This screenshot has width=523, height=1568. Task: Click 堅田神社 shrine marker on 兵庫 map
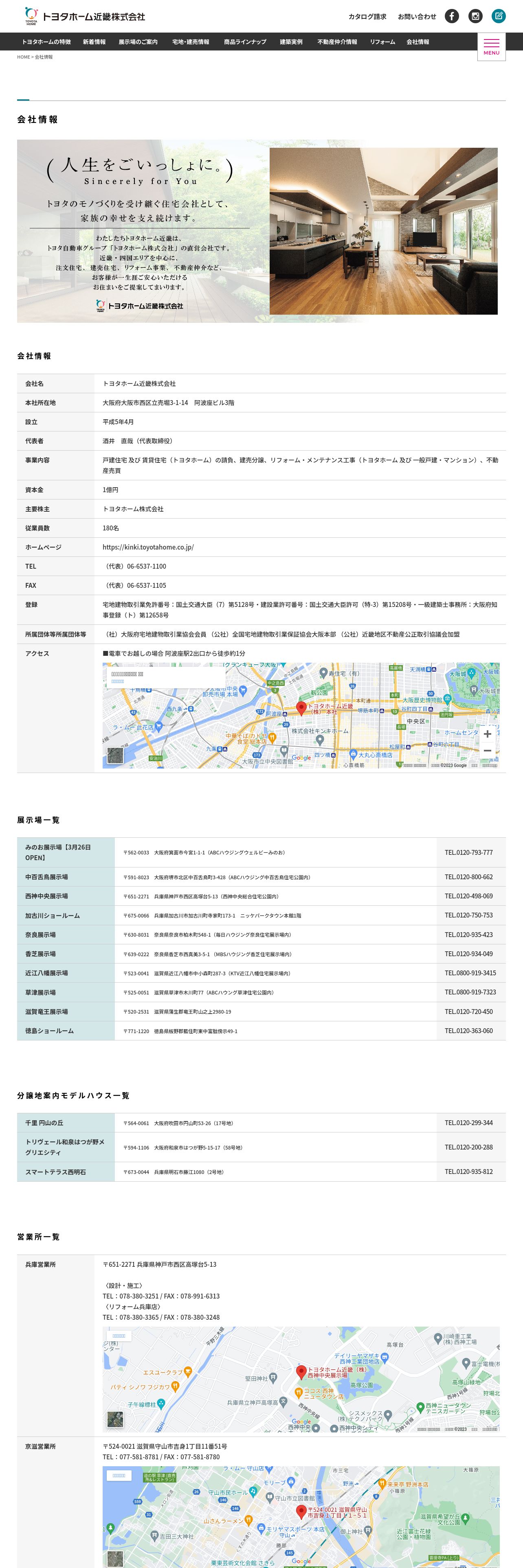(x=273, y=1377)
